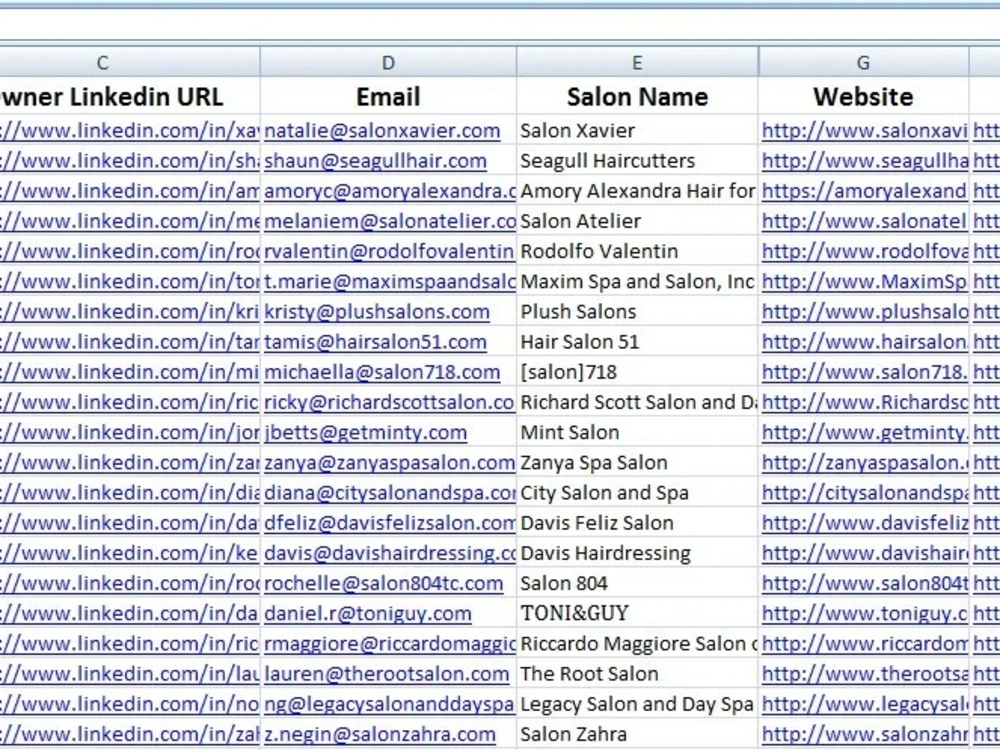The height and width of the screenshot is (750, 1000).
Task: Select the City Salon and Spa cell
Action: (x=637, y=493)
